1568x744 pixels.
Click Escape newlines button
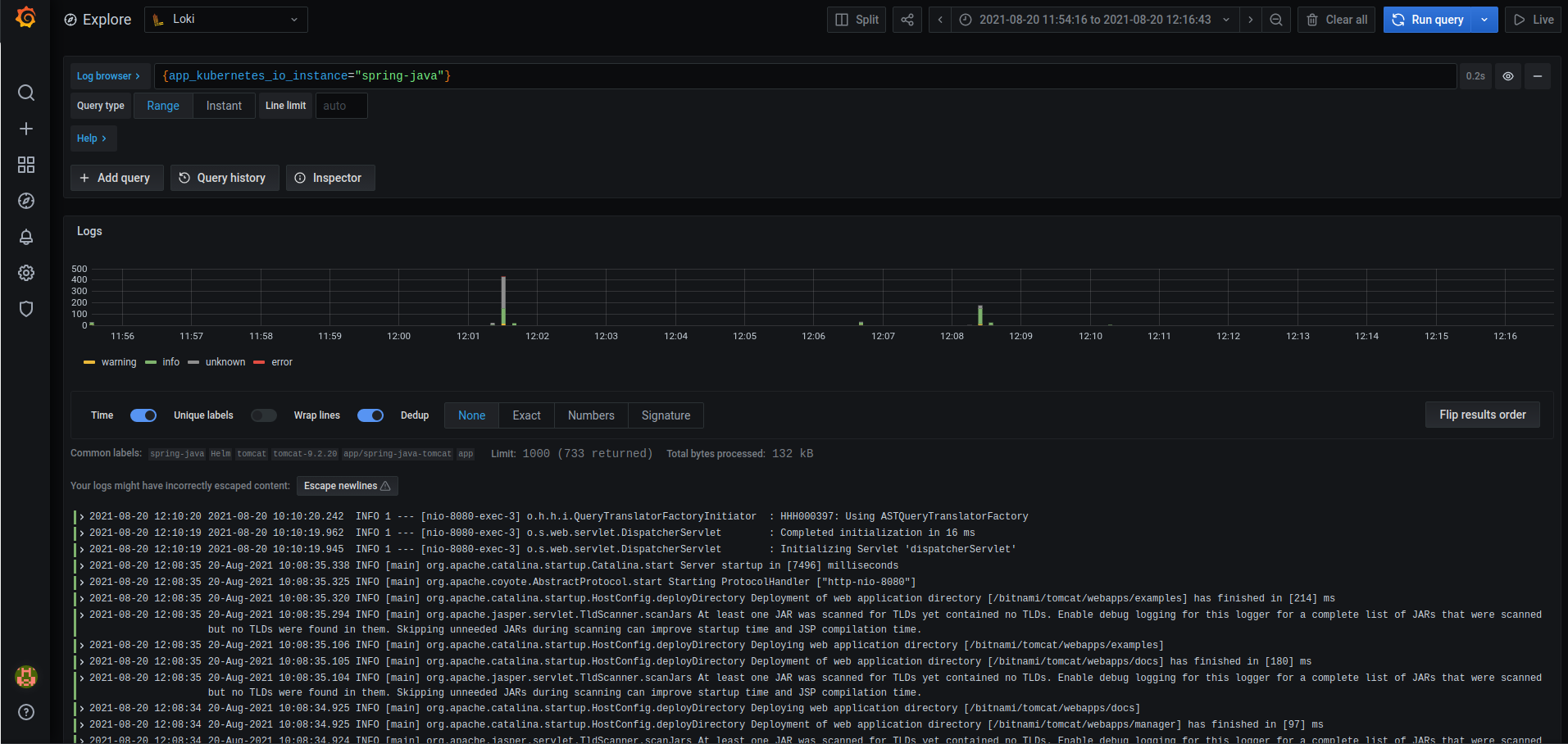click(348, 486)
